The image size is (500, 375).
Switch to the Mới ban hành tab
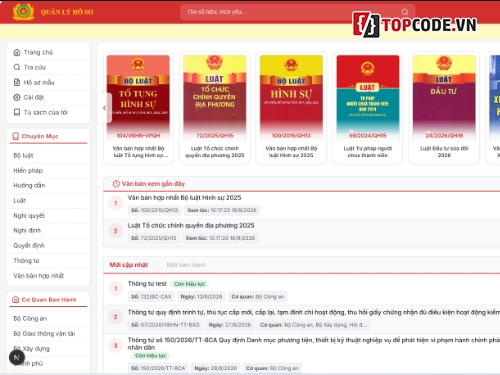(x=186, y=265)
